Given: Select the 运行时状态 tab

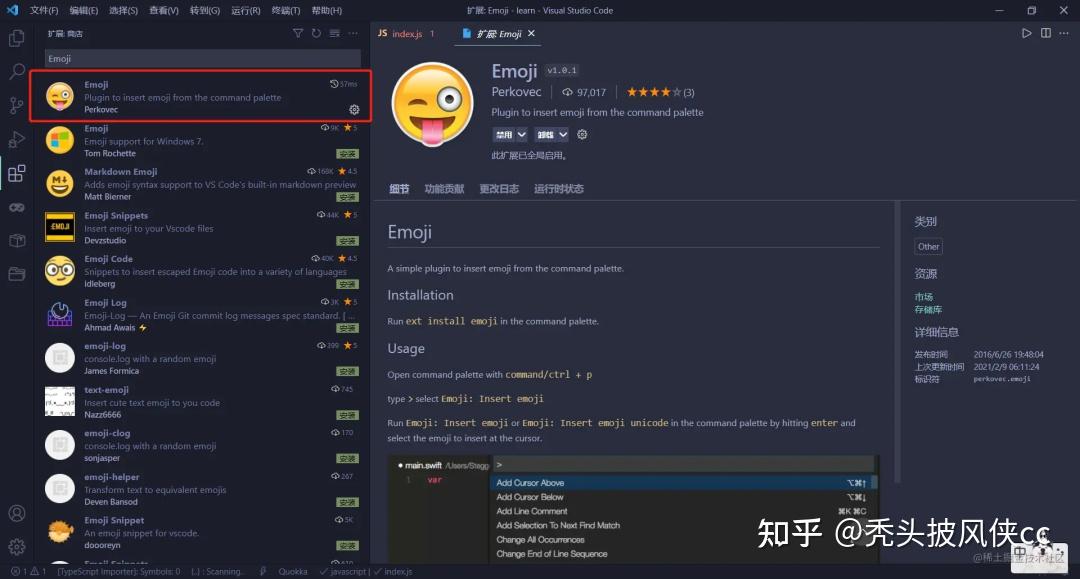Looking at the screenshot, I should coord(559,189).
